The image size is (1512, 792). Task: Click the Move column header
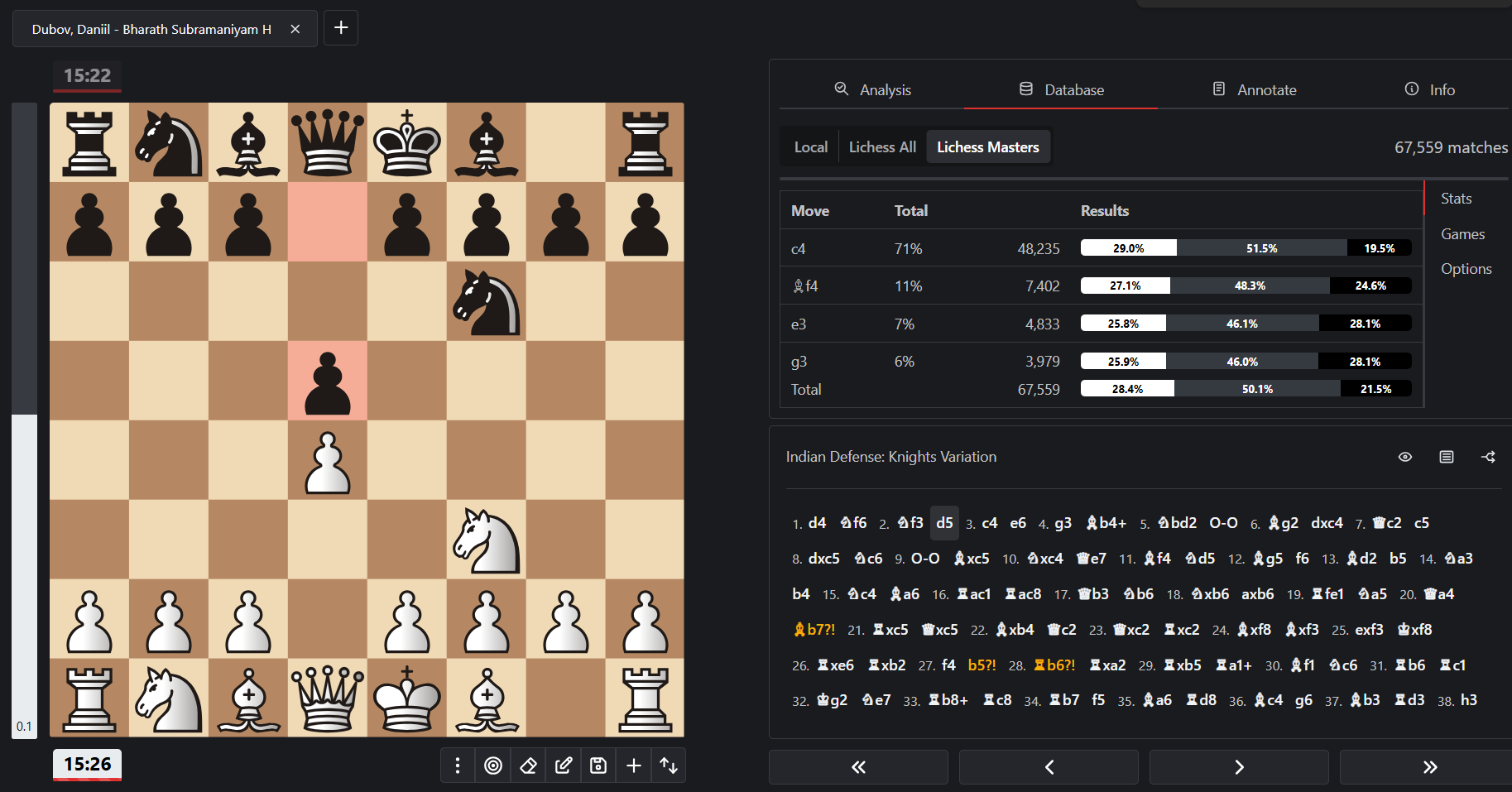point(809,211)
